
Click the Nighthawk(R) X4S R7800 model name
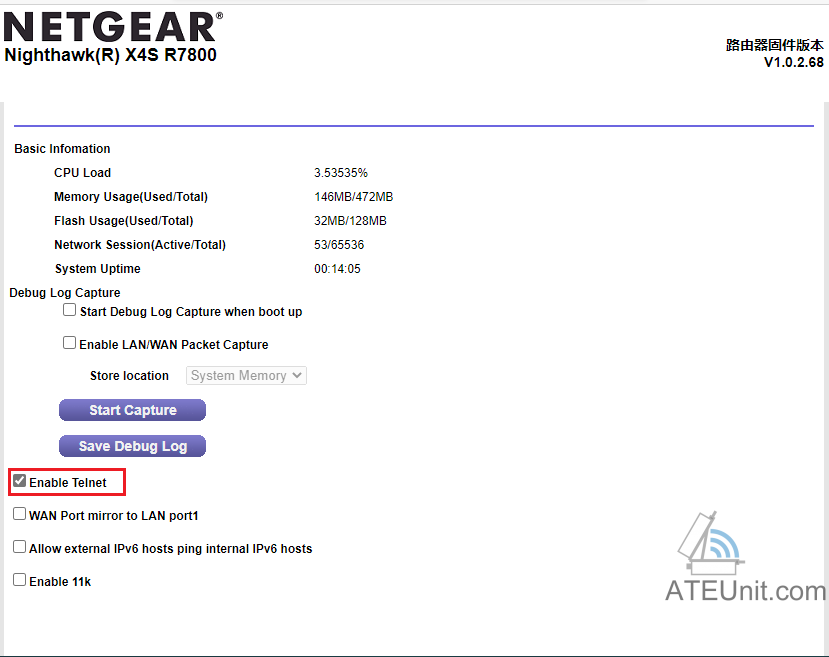(x=110, y=55)
